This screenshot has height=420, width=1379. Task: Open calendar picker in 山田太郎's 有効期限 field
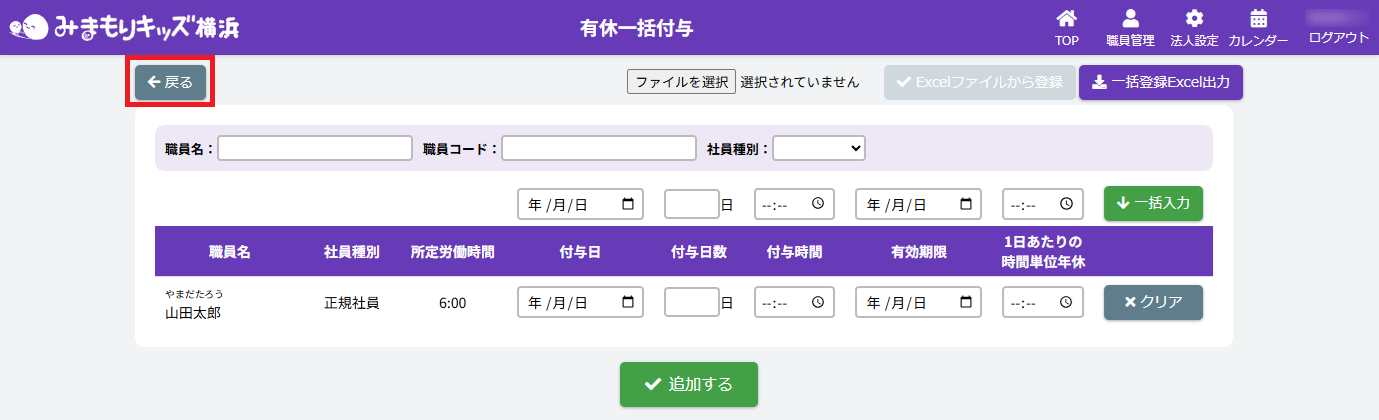tap(966, 302)
